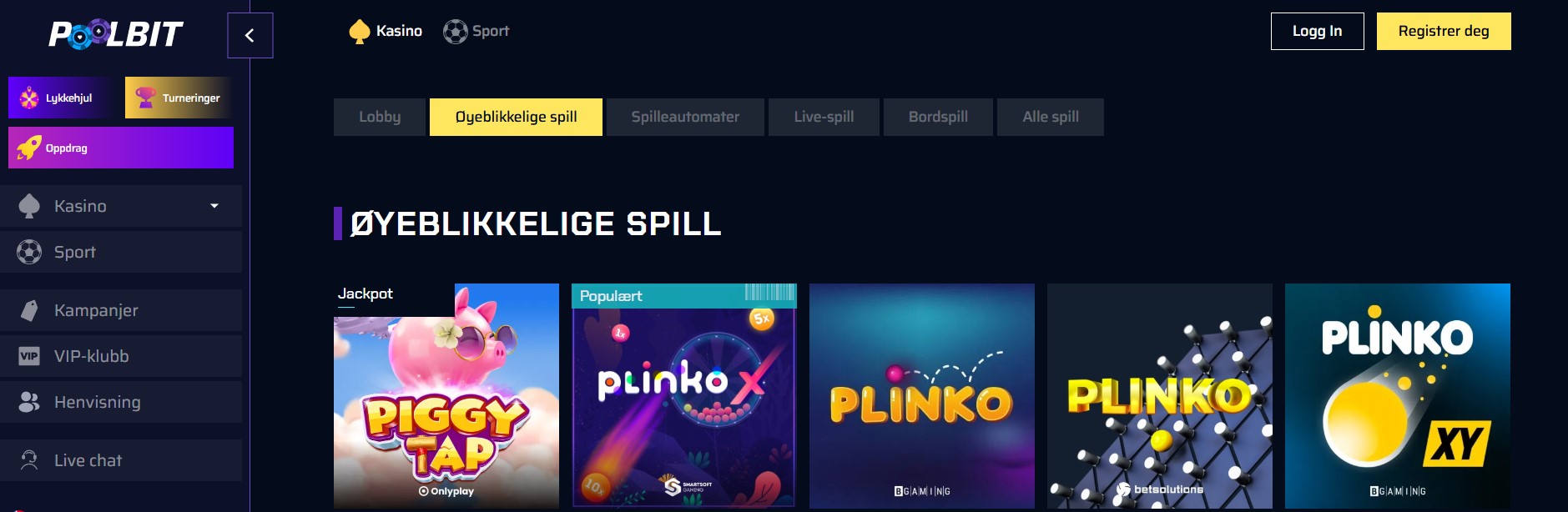Viewport: 1568px width, 512px height.
Task: Switch to the Lobby tab
Action: (x=380, y=117)
